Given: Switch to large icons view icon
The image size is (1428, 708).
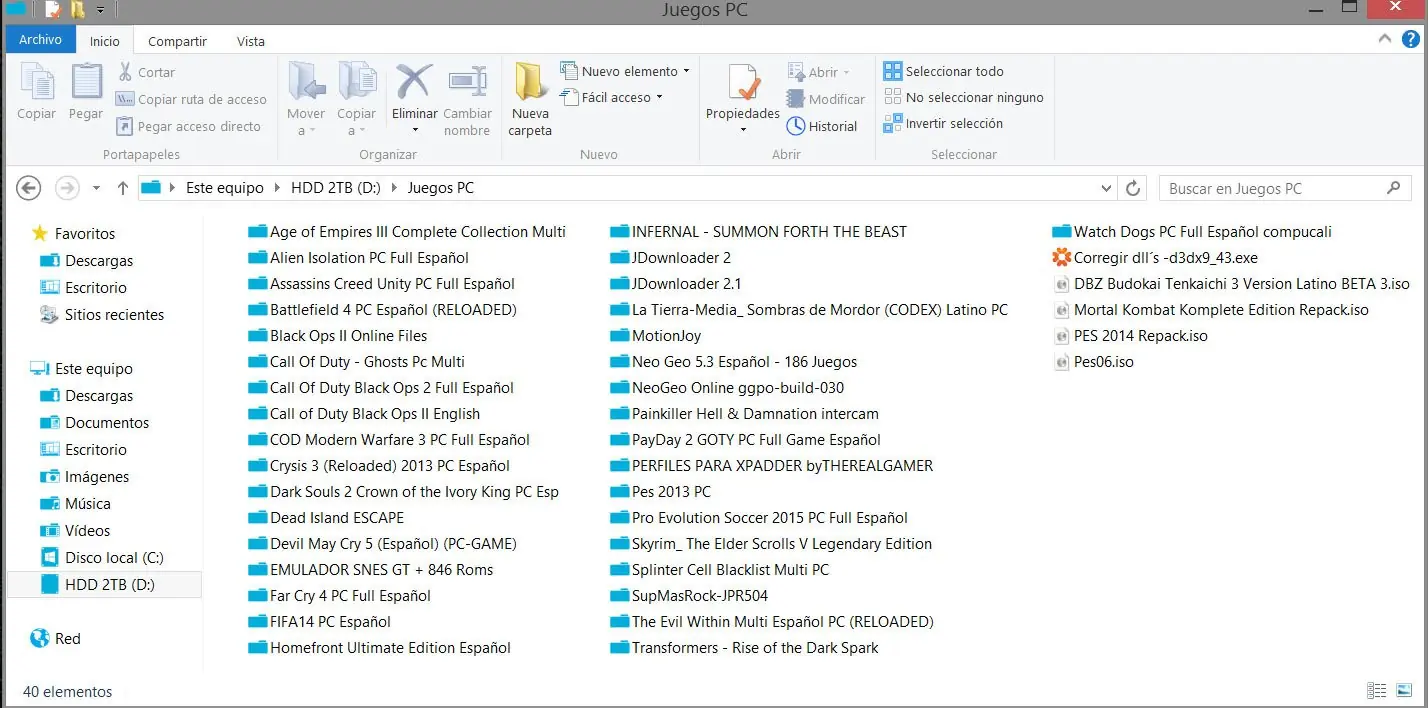Looking at the screenshot, I should tap(1404, 691).
